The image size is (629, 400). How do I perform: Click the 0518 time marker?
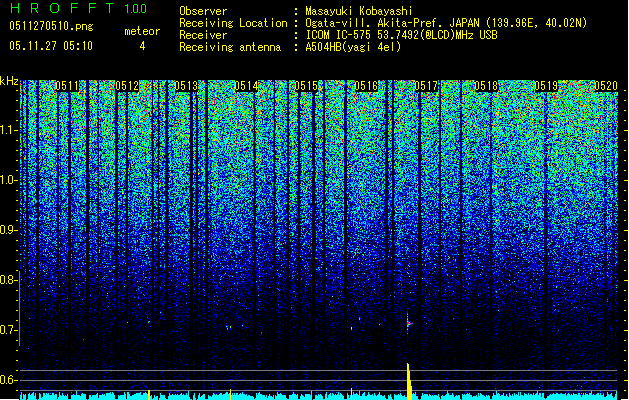(486, 86)
